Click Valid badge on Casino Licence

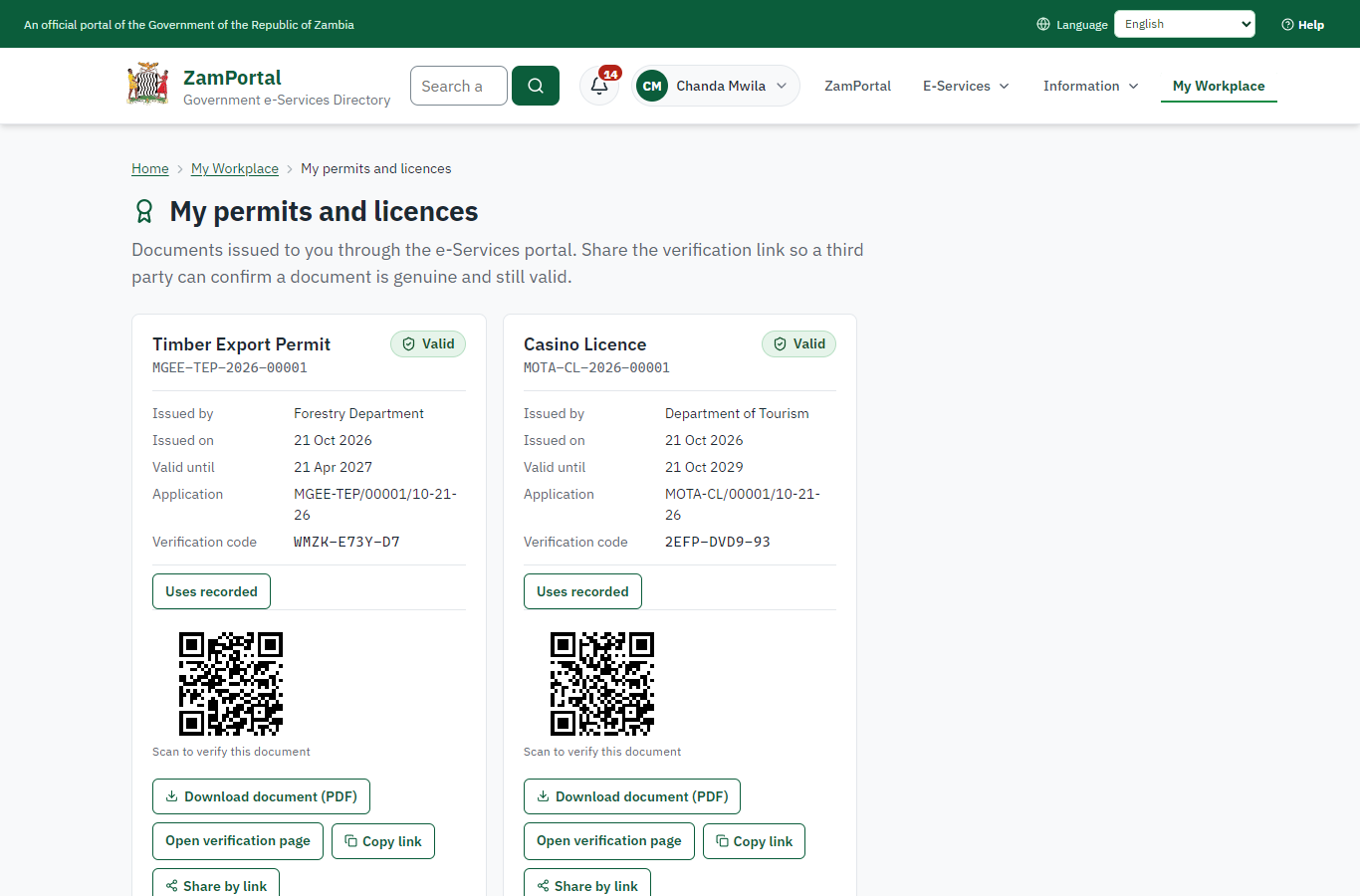pyautogui.click(x=799, y=344)
